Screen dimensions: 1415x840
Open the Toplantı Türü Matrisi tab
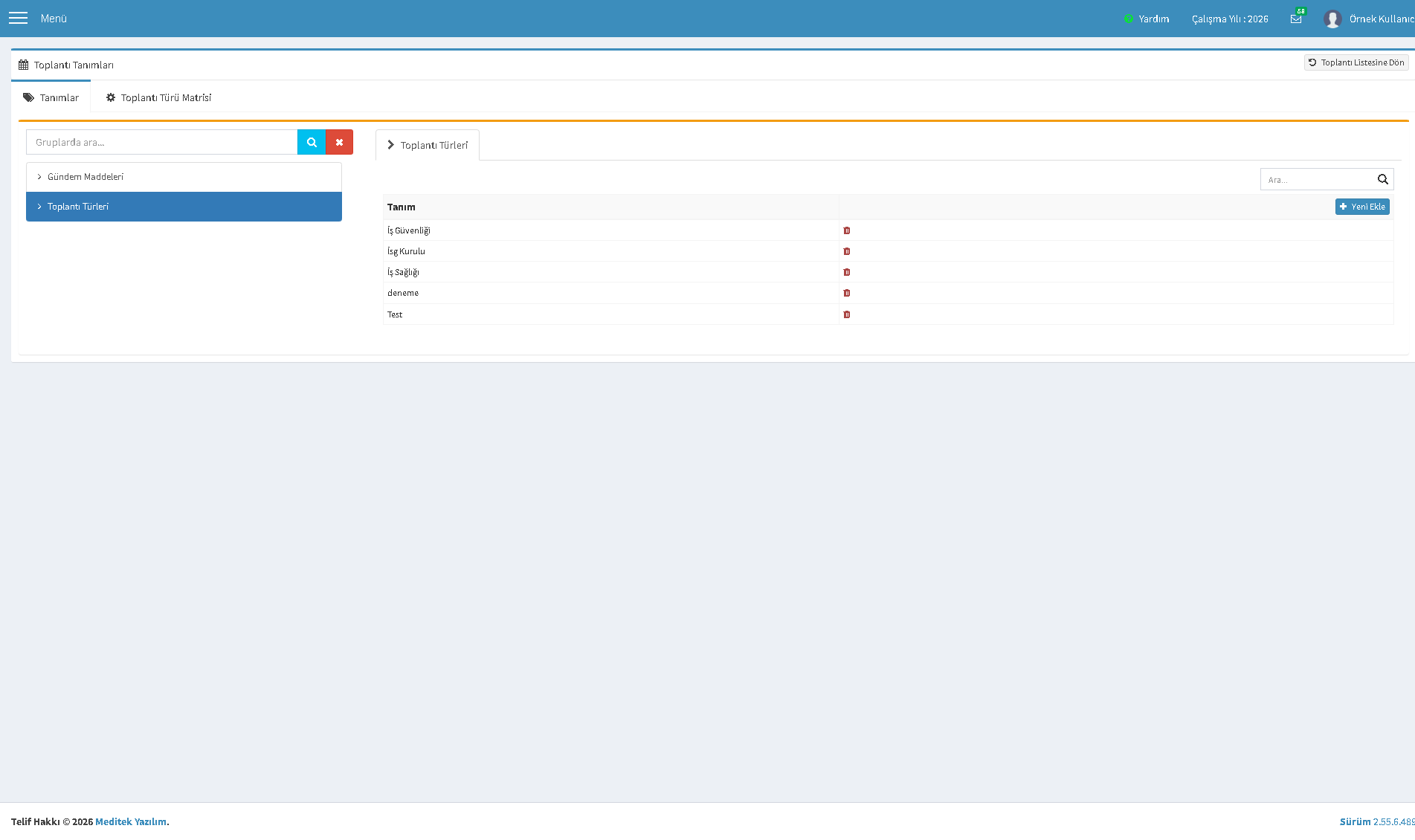pos(158,97)
